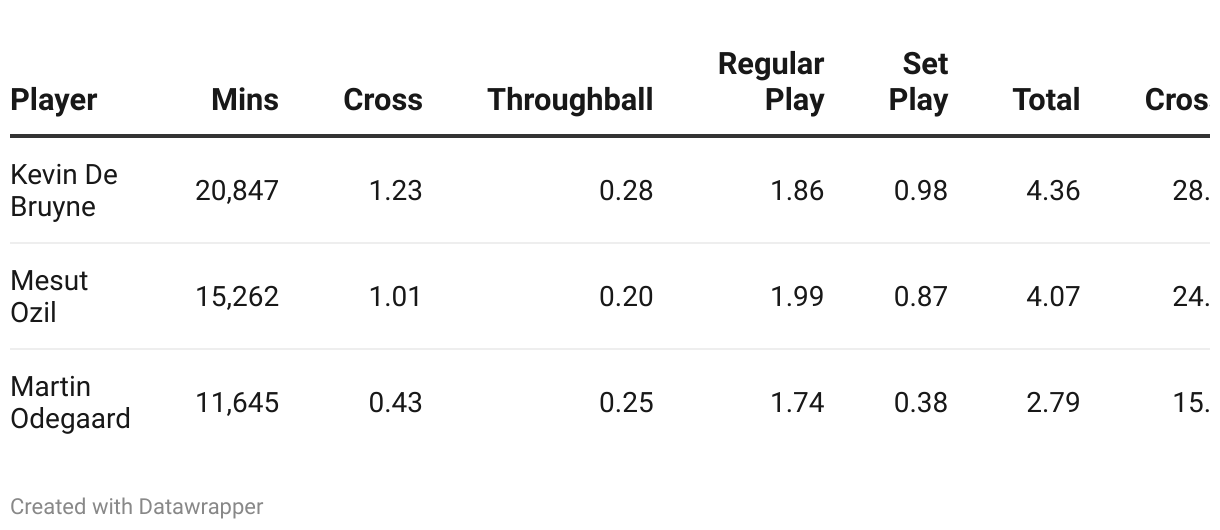Open the Created with Datawrapper link

(x=137, y=507)
